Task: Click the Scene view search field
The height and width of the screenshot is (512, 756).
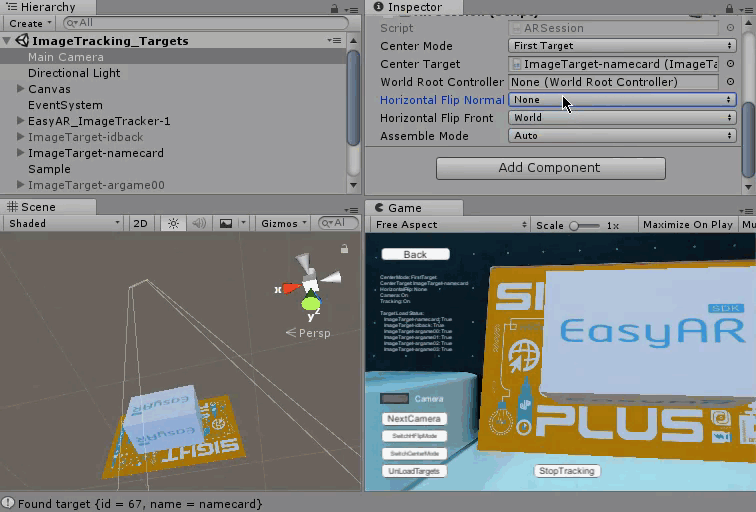Action: tap(338, 223)
